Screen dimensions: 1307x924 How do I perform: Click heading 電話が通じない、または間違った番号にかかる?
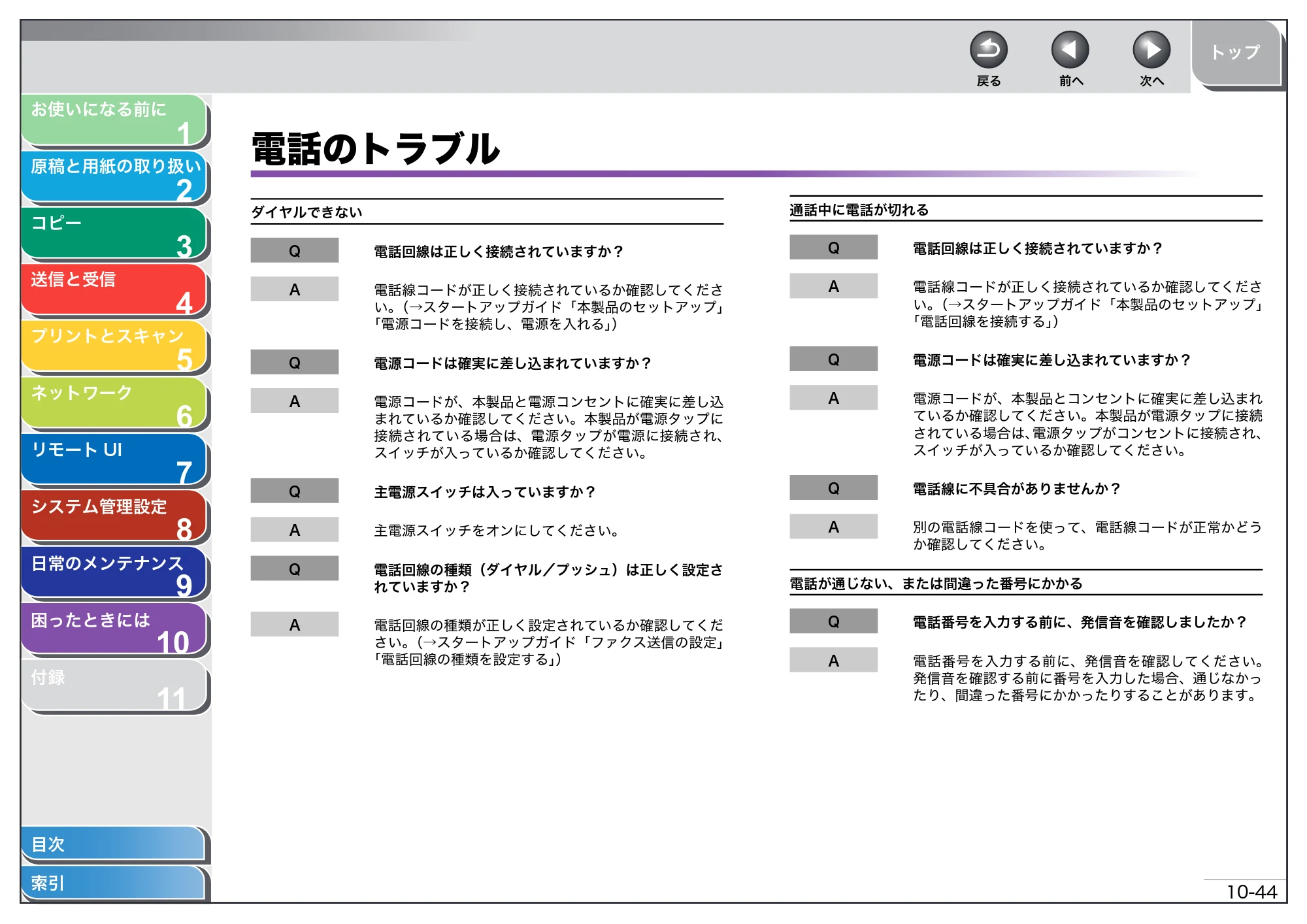936,584
